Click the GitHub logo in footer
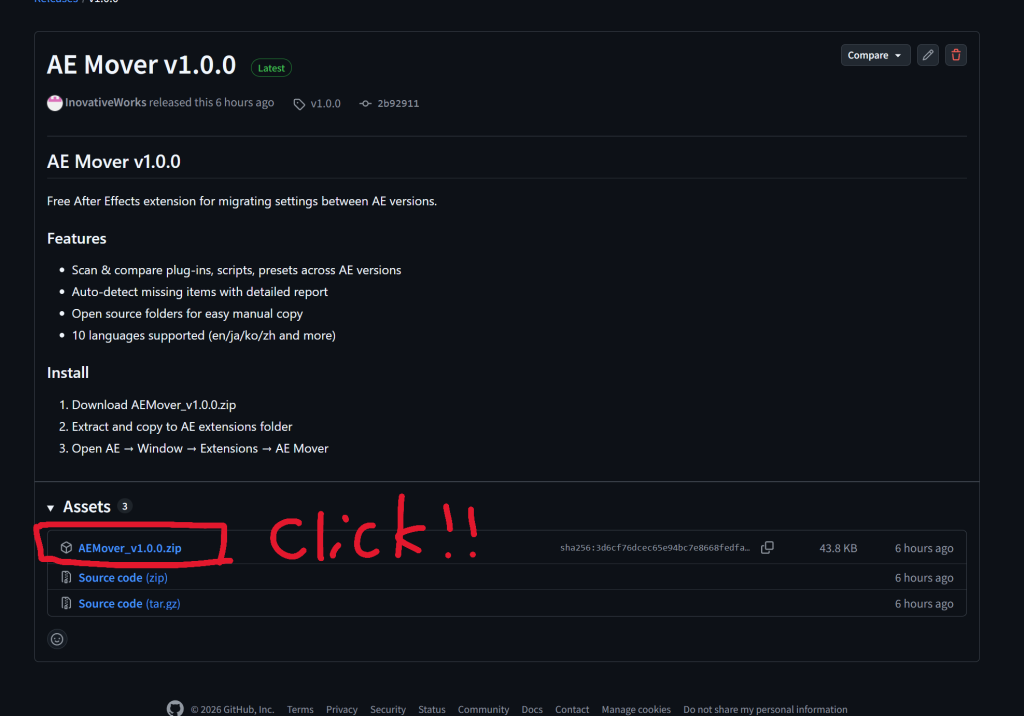 point(175,709)
